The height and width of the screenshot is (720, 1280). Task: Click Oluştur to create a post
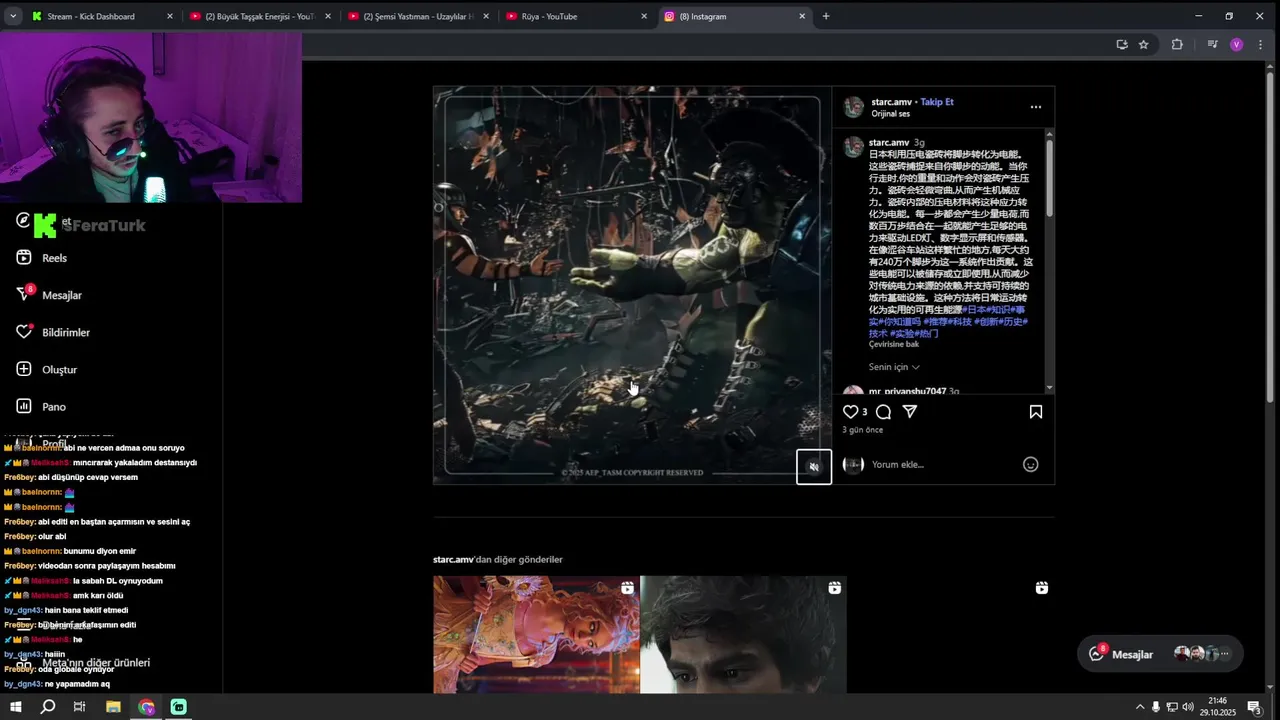click(x=47, y=370)
